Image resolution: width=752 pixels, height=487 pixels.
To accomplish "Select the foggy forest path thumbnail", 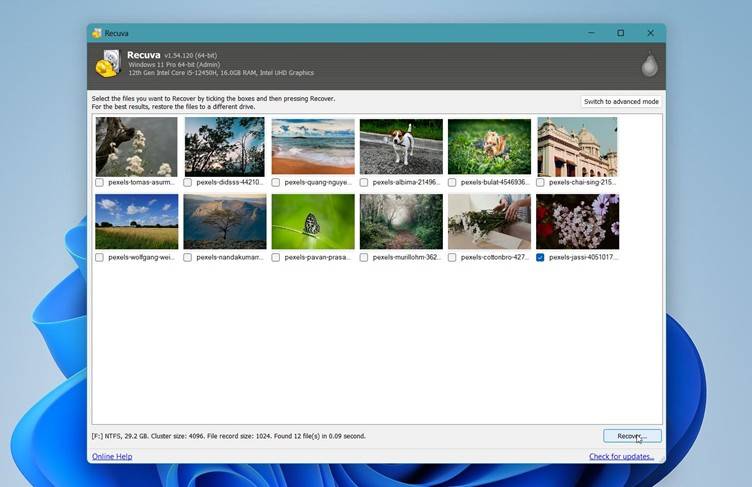I will click(x=401, y=221).
